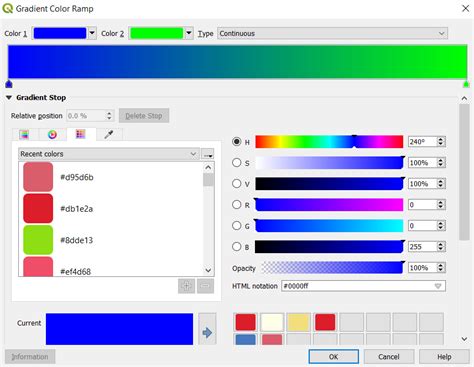474x367 pixels.
Task: Click the swatch palette options button
Action: (x=208, y=154)
